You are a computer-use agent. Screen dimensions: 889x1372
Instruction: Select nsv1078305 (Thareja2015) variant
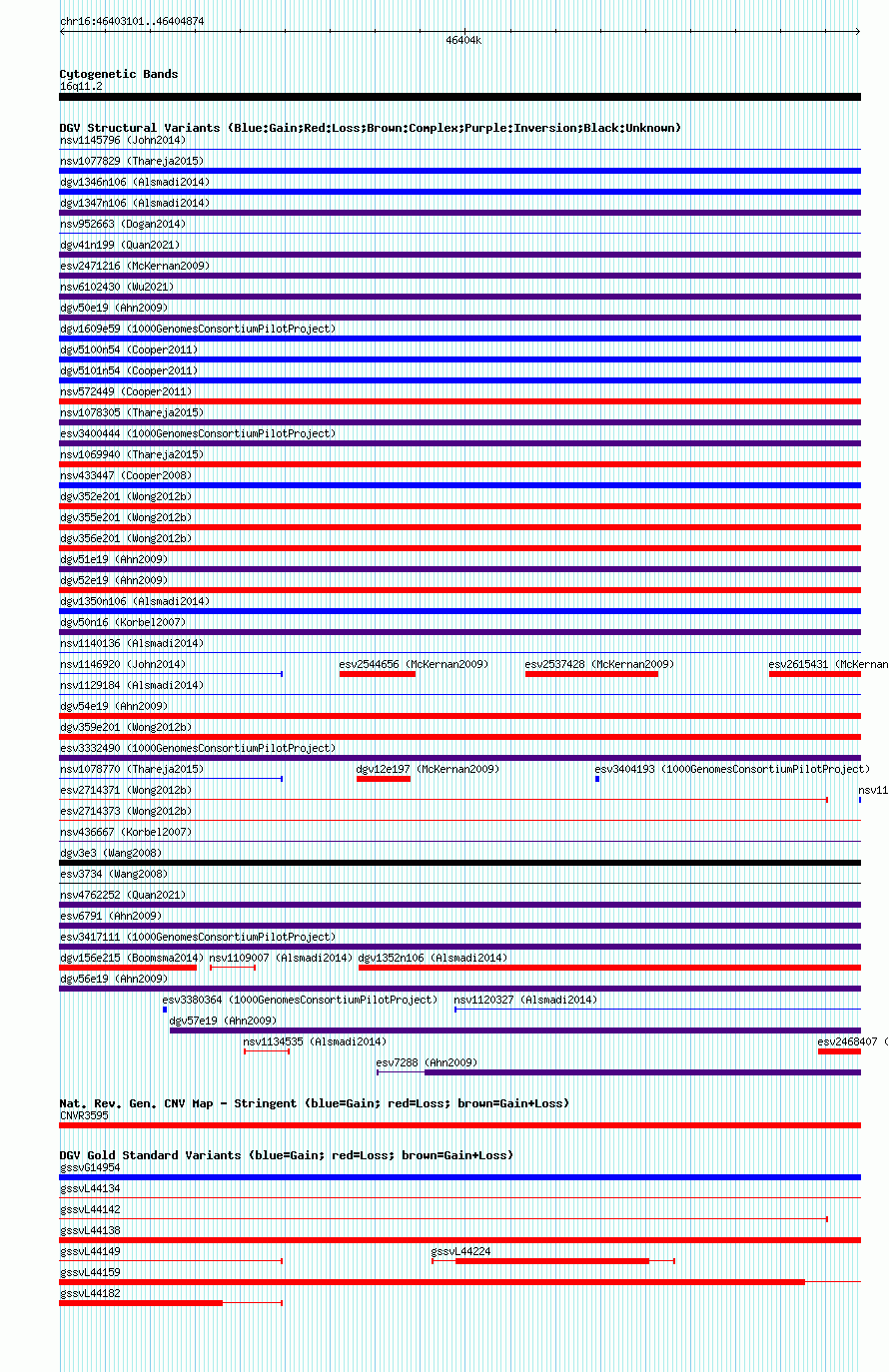131,412
